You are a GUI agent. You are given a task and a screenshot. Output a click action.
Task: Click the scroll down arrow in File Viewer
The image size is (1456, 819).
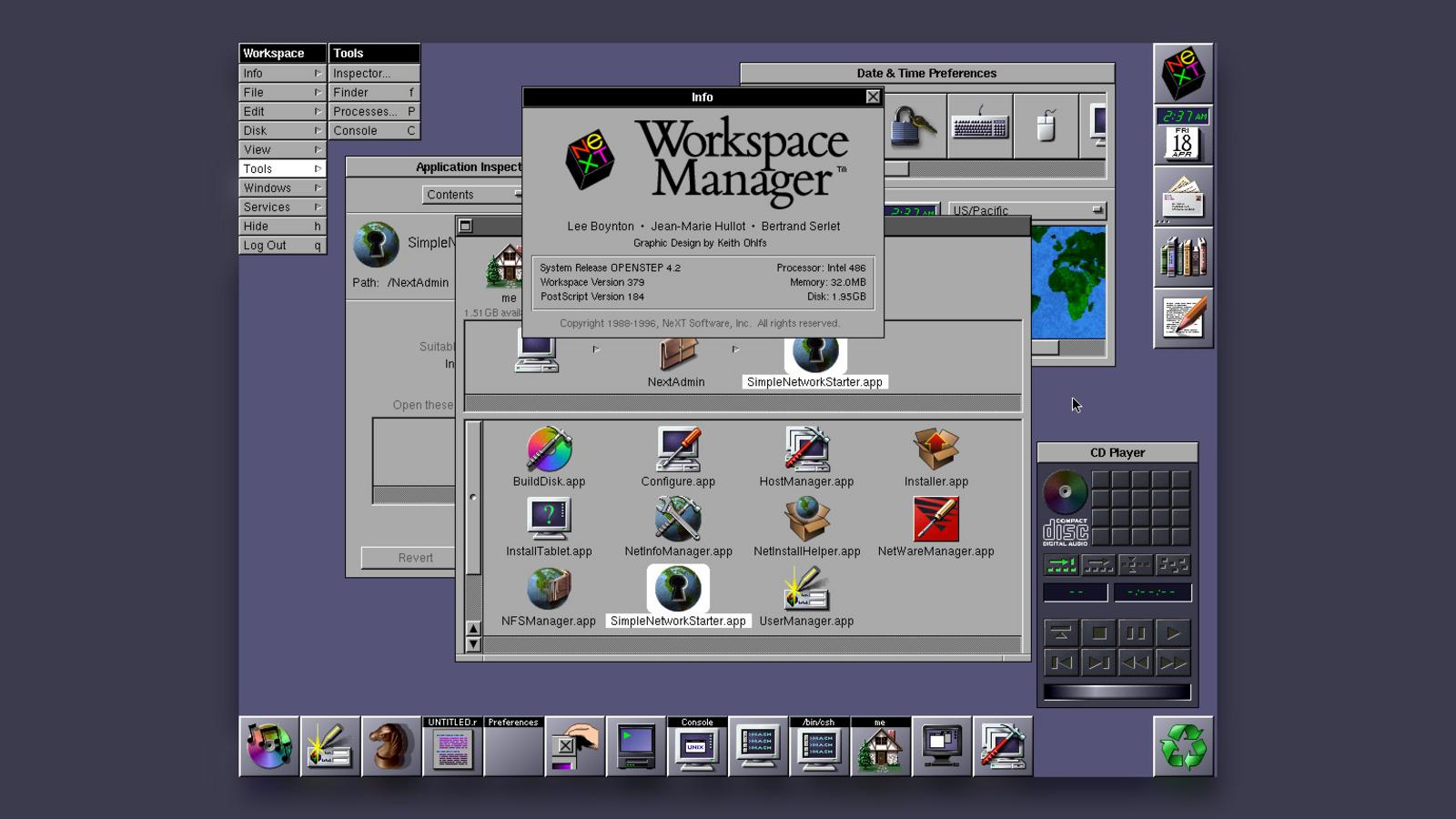coord(473,644)
